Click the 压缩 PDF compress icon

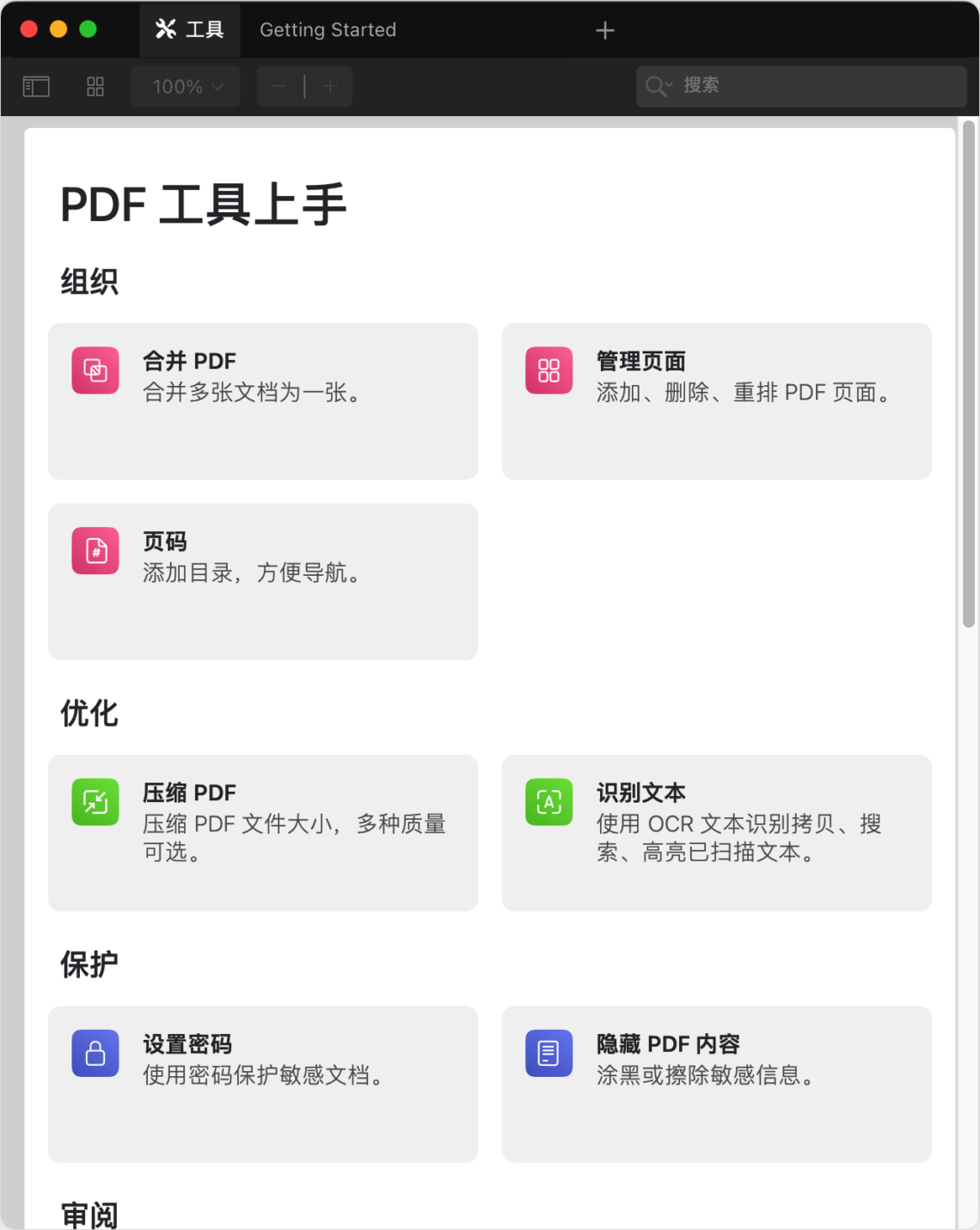pyautogui.click(x=95, y=802)
